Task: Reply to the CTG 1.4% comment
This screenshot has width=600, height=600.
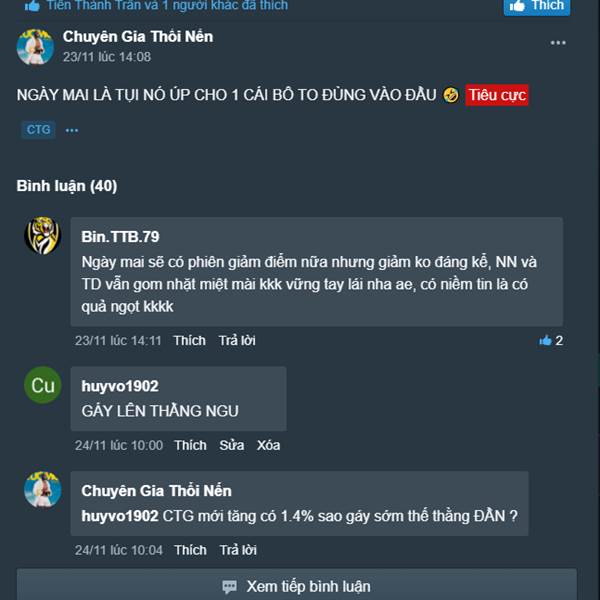Action: tap(238, 550)
